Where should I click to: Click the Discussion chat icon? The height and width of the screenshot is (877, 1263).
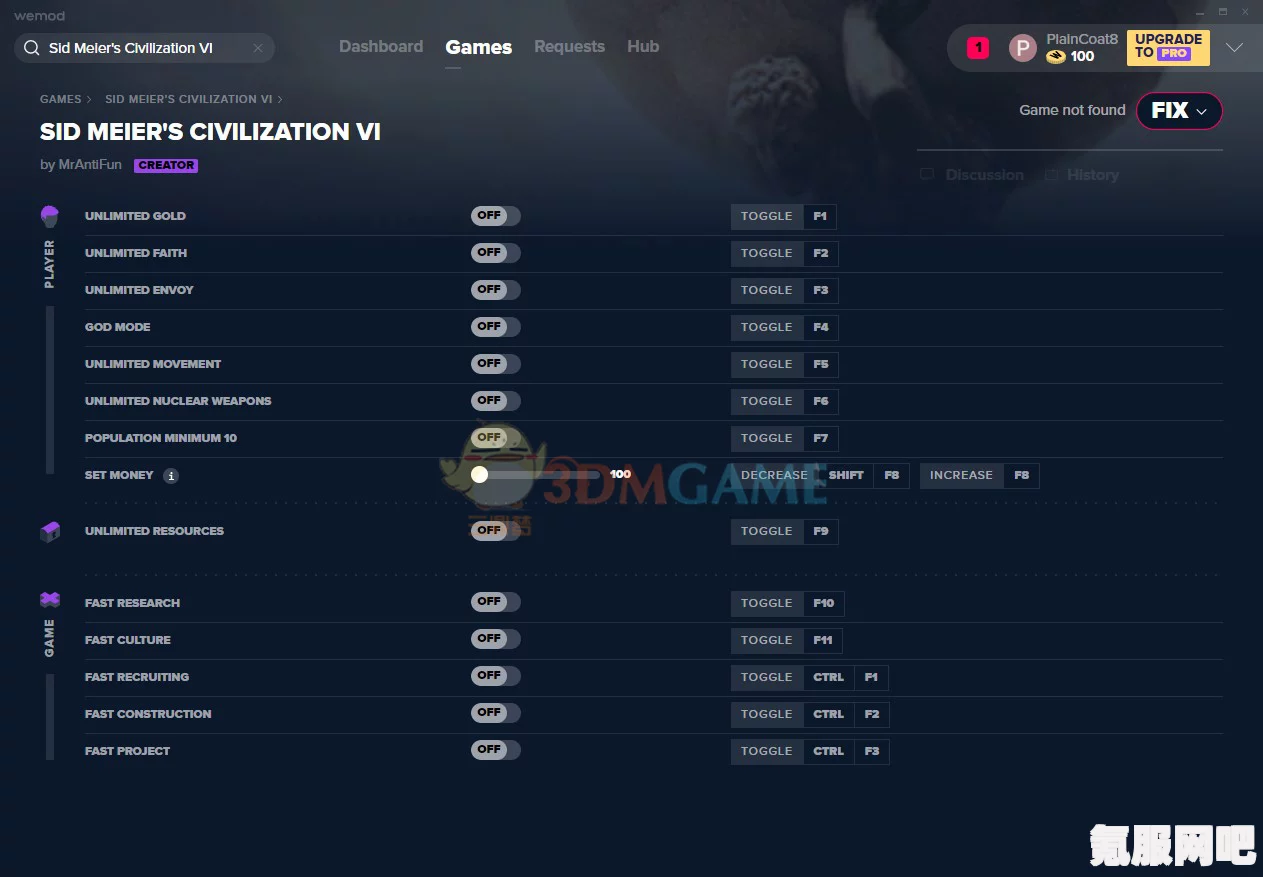(x=927, y=175)
